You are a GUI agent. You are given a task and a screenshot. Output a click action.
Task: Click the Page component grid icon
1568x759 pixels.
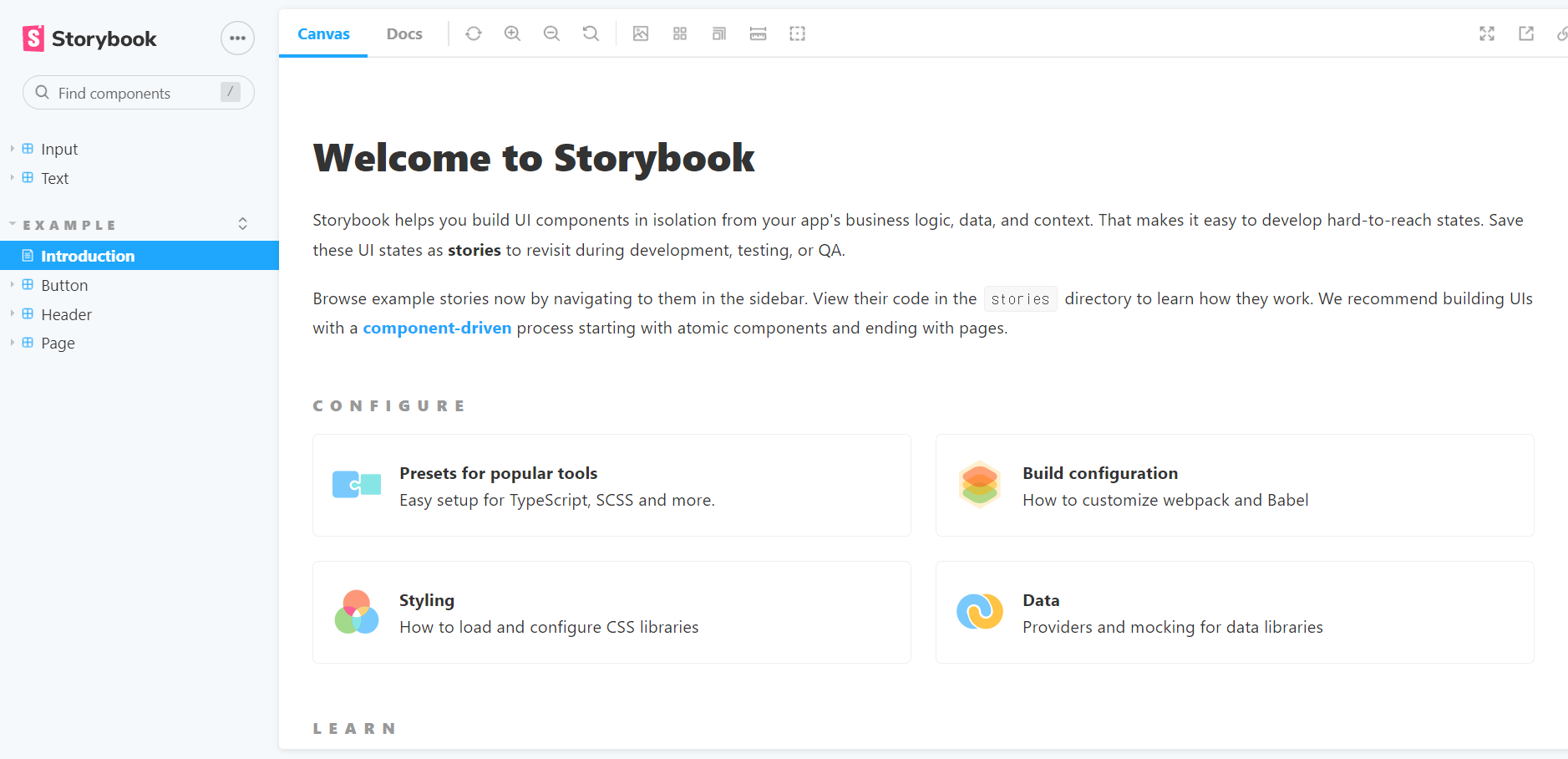tap(28, 343)
